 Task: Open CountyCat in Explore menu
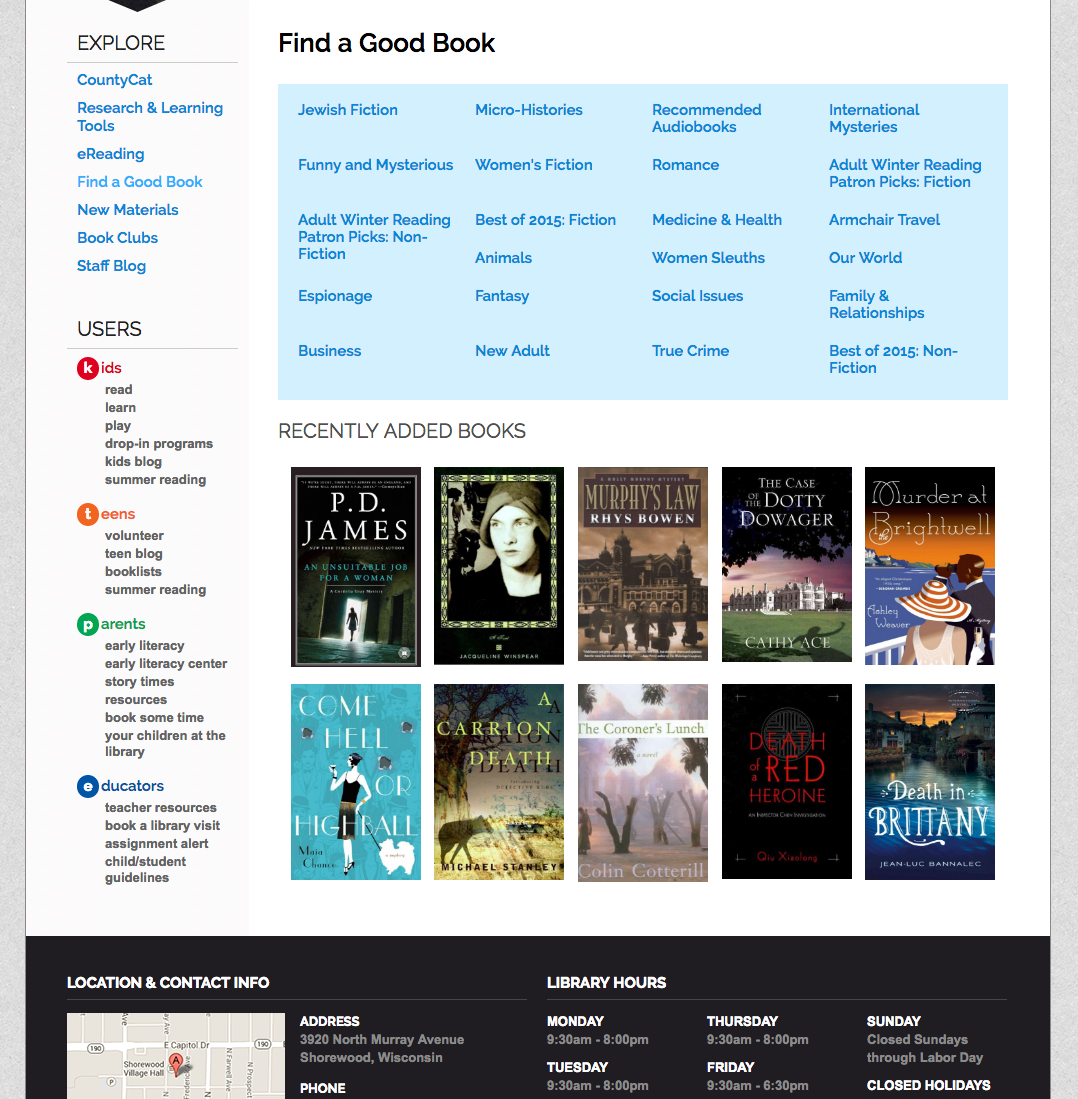(115, 80)
